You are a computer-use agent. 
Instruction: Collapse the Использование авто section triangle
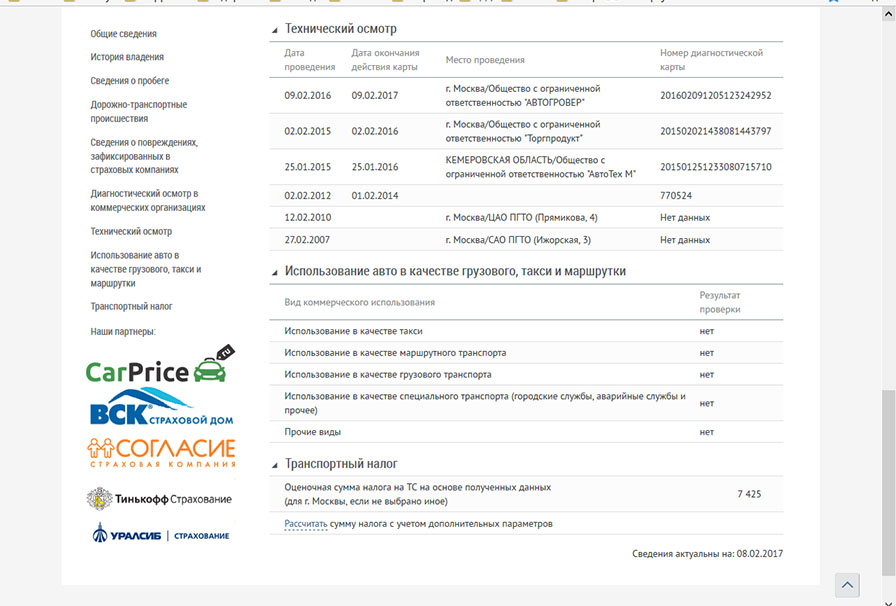tap(275, 272)
